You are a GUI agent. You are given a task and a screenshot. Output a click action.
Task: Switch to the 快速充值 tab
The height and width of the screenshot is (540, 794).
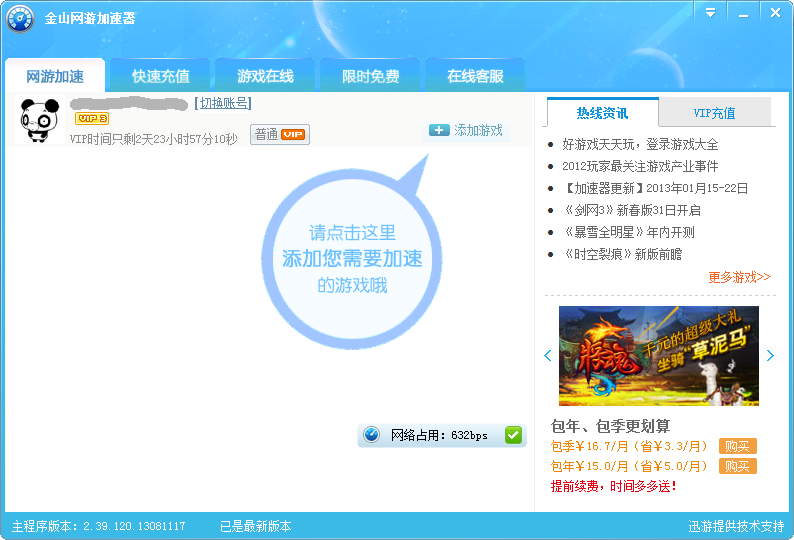tap(161, 76)
